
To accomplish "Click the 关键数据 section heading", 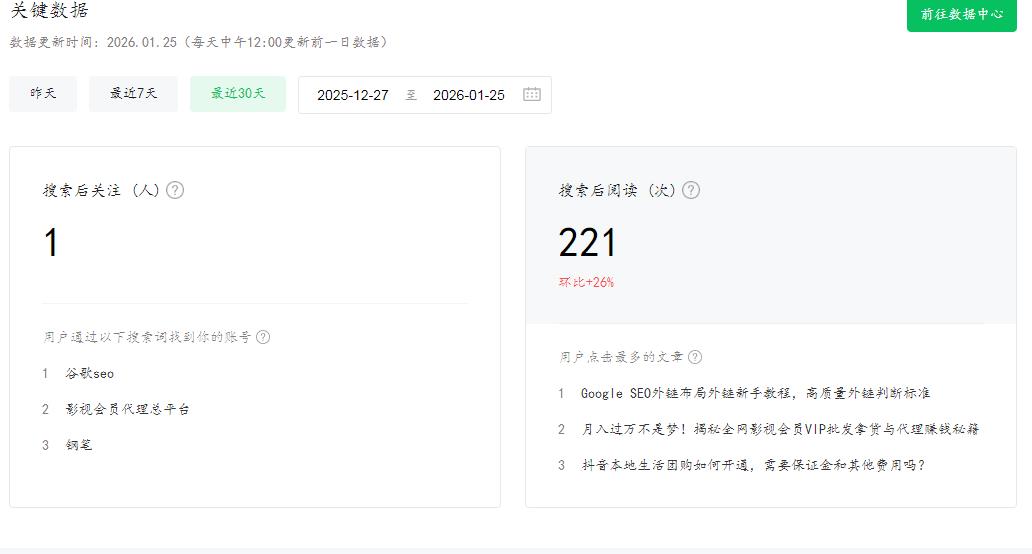I will click(x=49, y=10).
